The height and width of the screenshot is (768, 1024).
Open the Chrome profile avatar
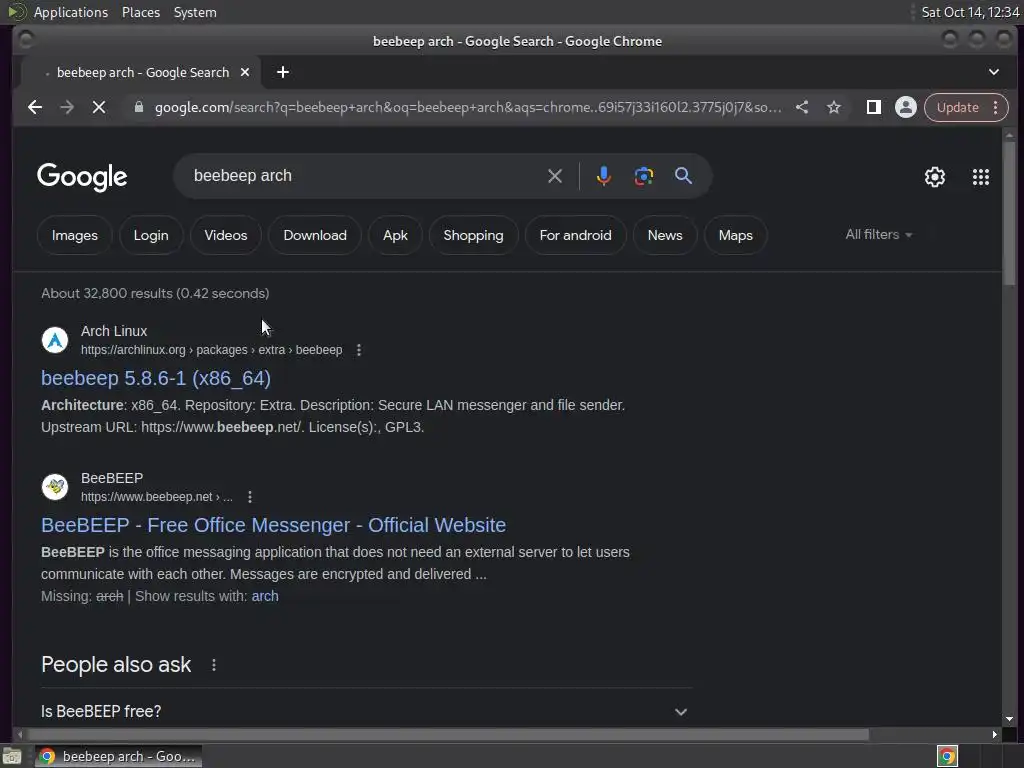point(906,107)
